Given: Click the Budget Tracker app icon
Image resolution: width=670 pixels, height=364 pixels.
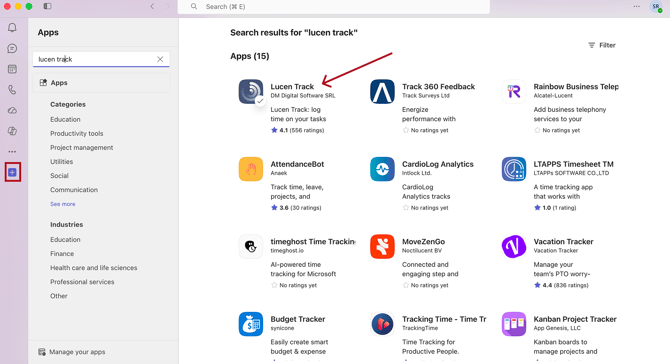Looking at the screenshot, I should point(251,324).
